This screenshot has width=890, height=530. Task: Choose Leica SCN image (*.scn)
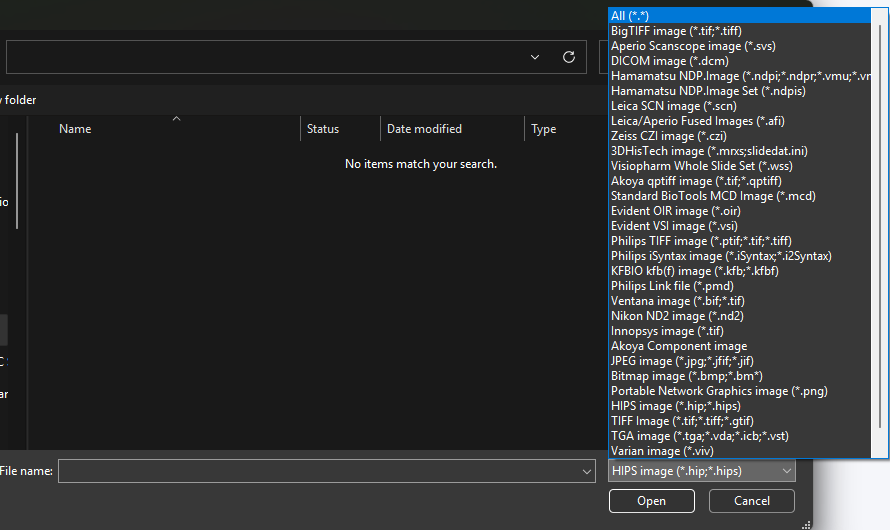pos(740,106)
